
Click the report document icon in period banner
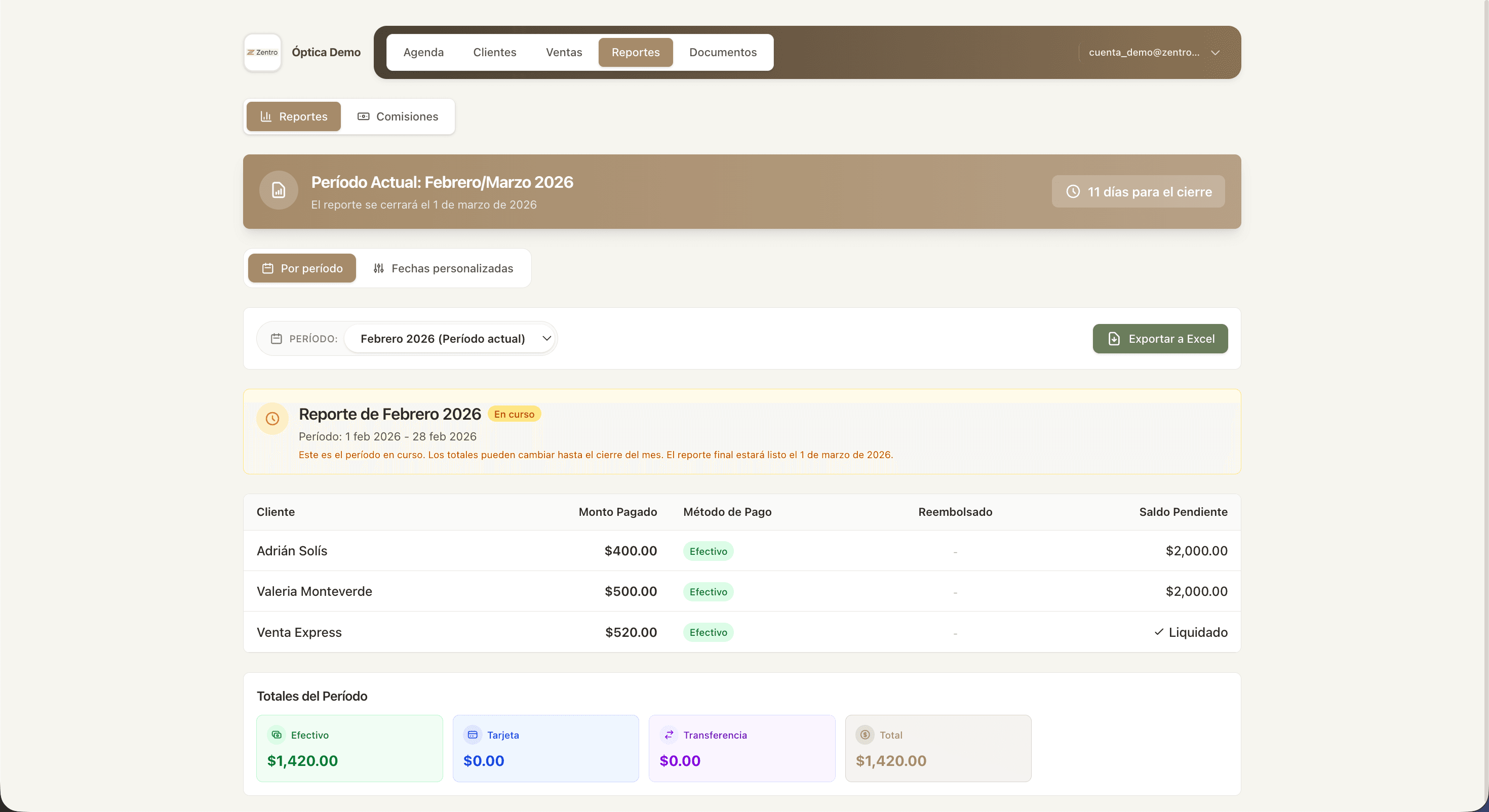click(x=279, y=190)
